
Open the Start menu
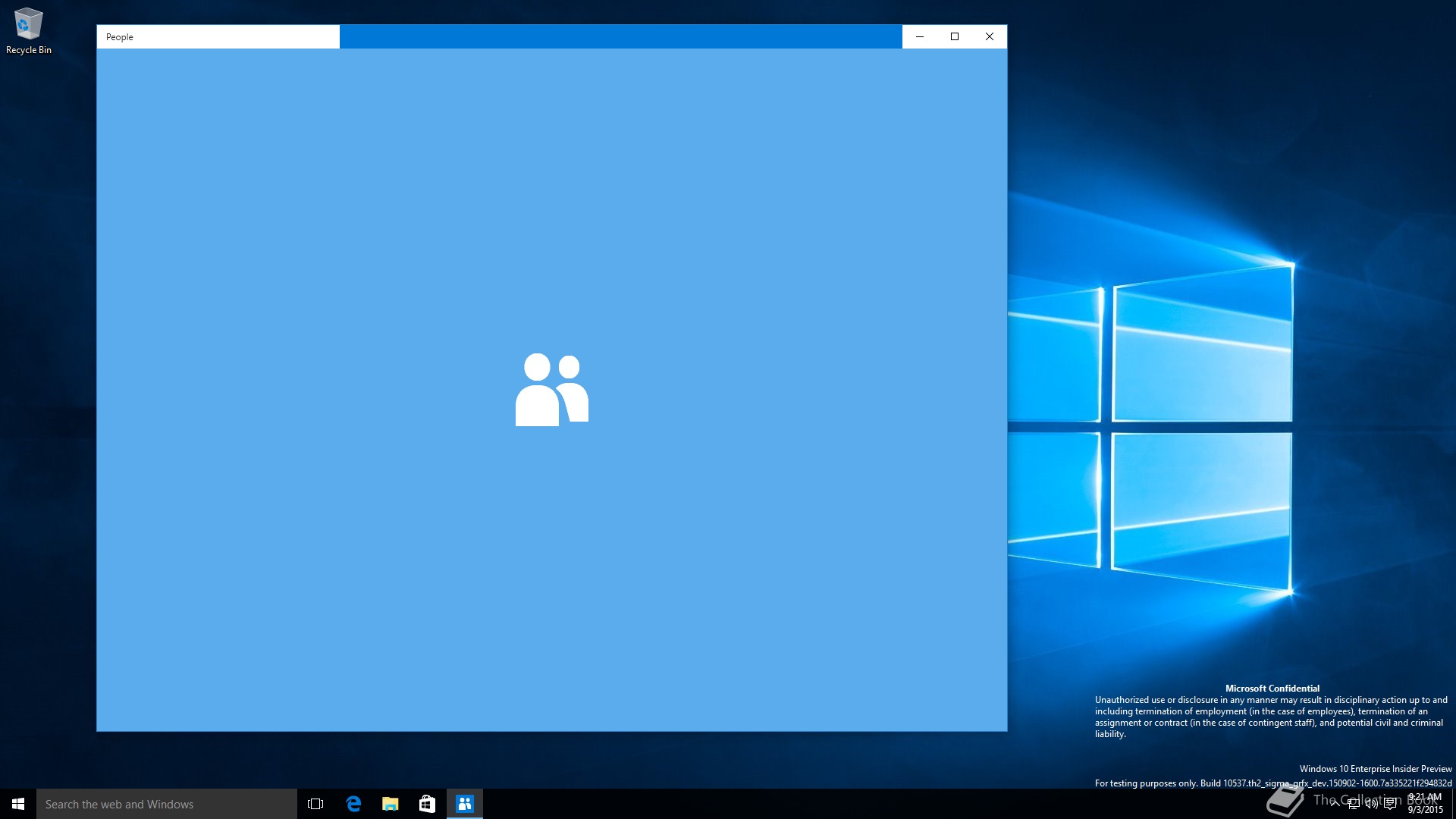click(18, 804)
